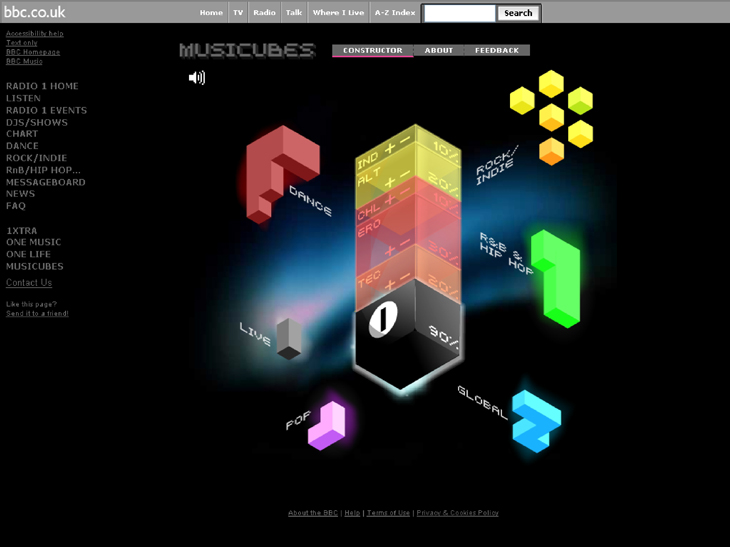This screenshot has width=730, height=547.
Task: Open Rock/Indie sidebar link
Action: [37, 158]
